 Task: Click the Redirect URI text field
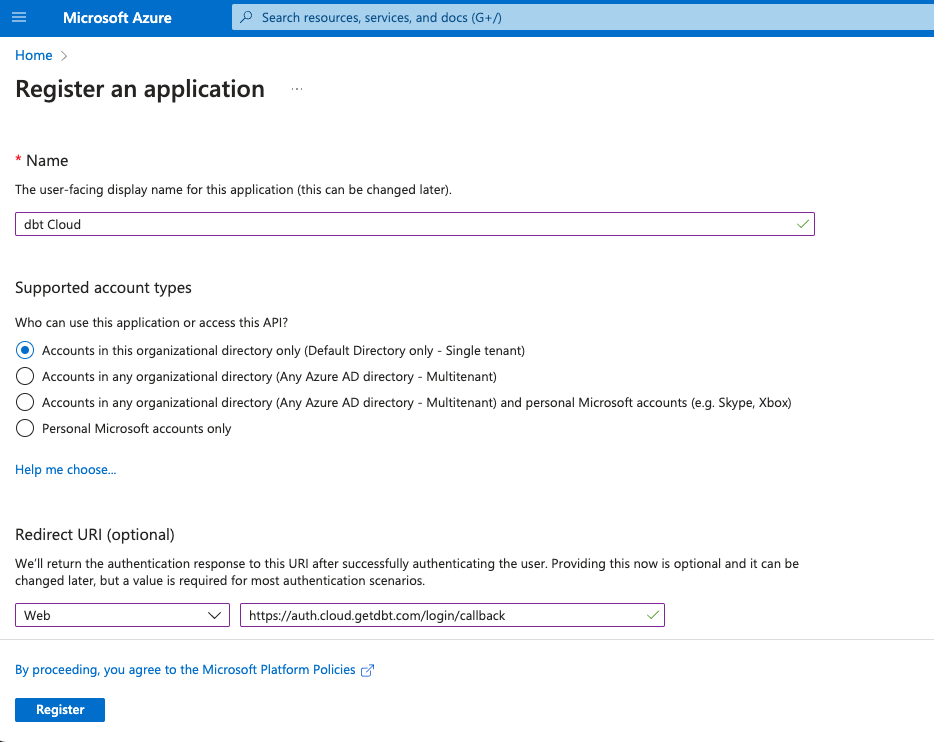(440, 615)
